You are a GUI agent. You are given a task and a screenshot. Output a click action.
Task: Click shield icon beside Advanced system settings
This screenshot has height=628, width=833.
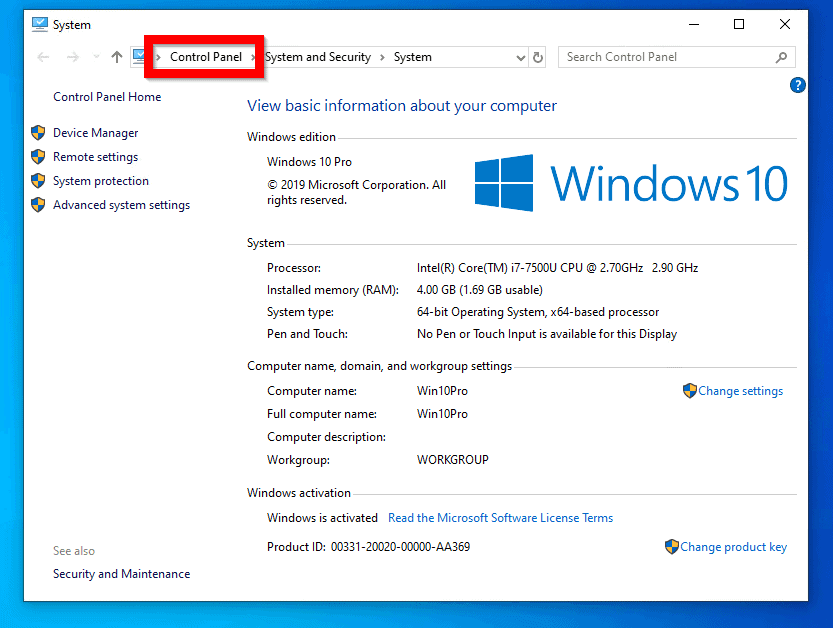38,205
